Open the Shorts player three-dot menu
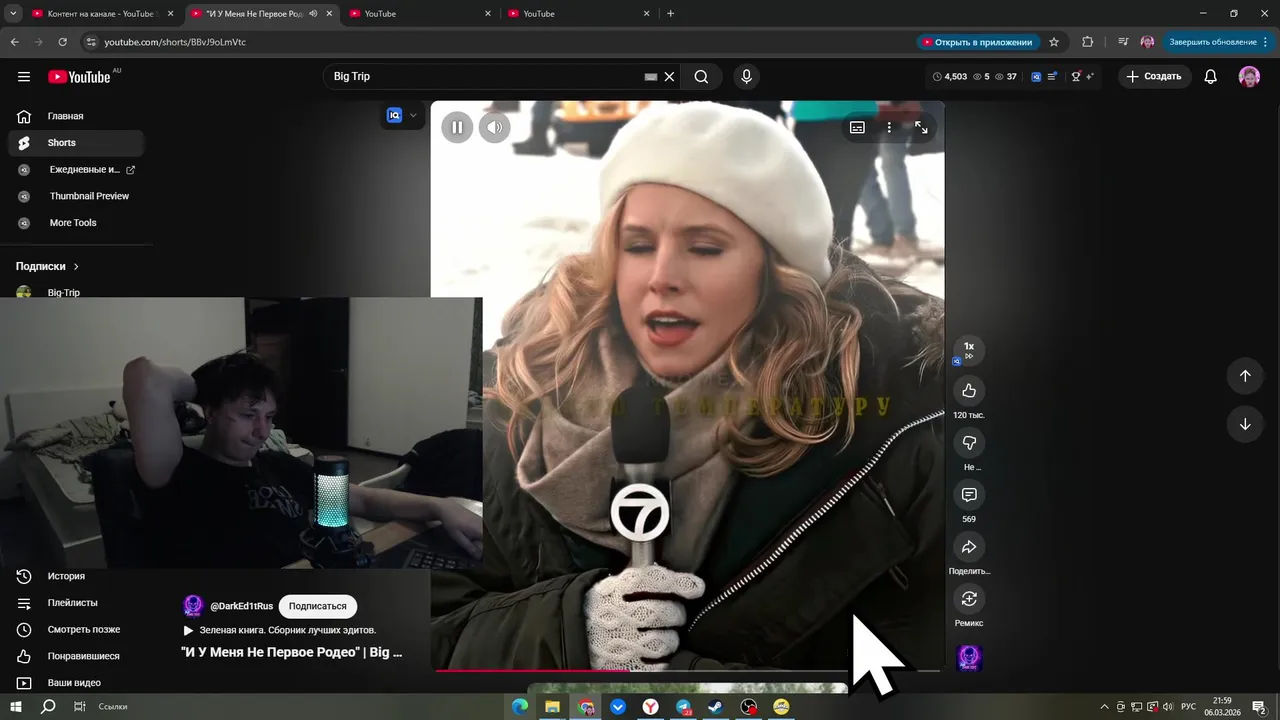Screen dimensions: 1280x720 click(x=889, y=127)
